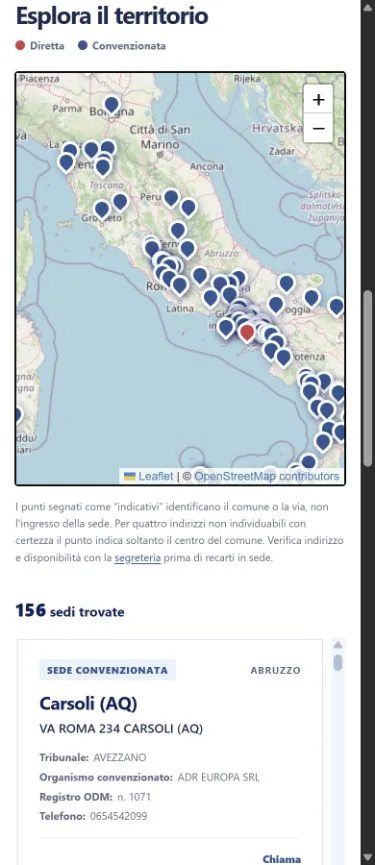This screenshot has height=865, width=375.
Task: Click Chiama for the Carsoli office
Action: click(x=281, y=859)
